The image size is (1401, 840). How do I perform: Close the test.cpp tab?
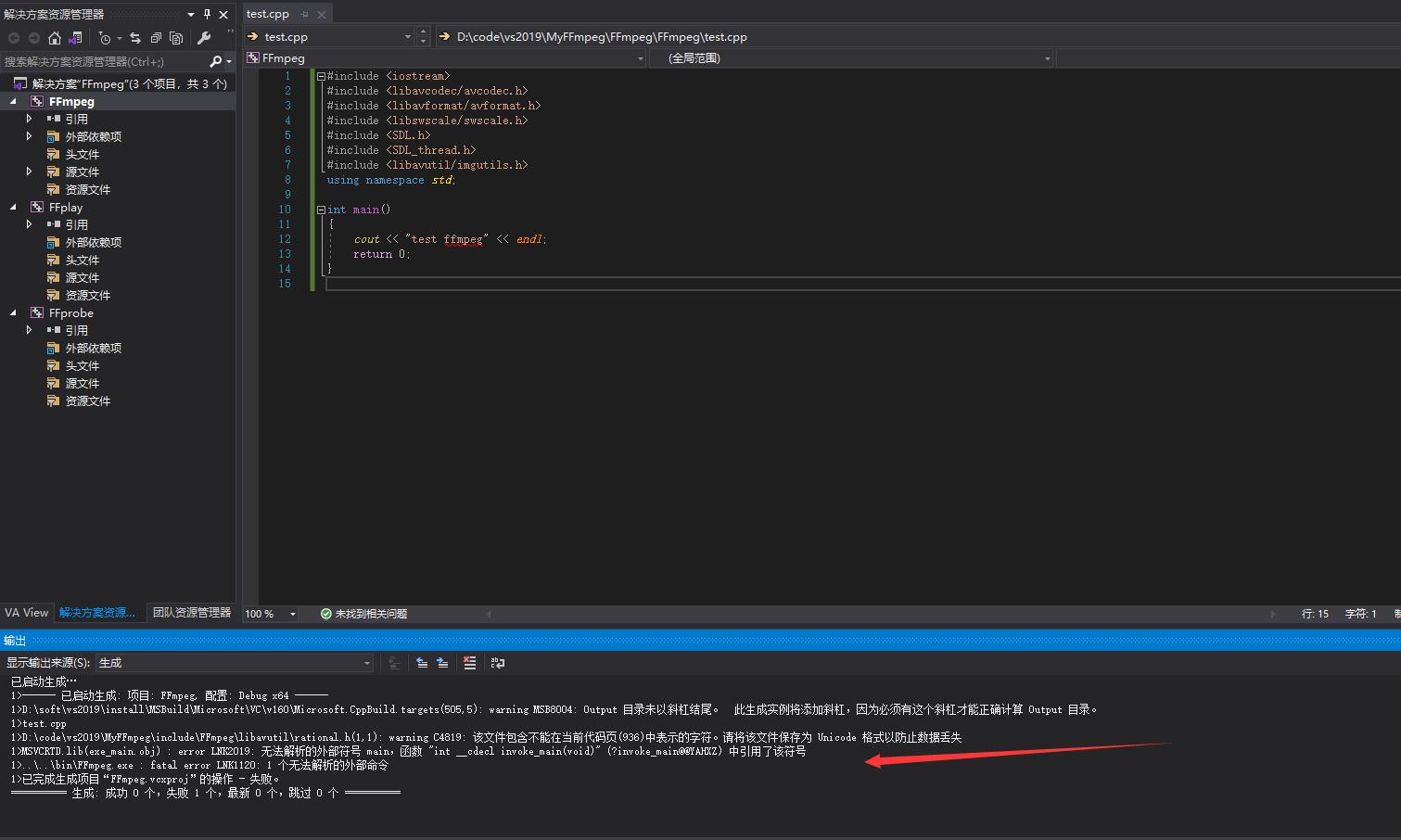click(322, 14)
